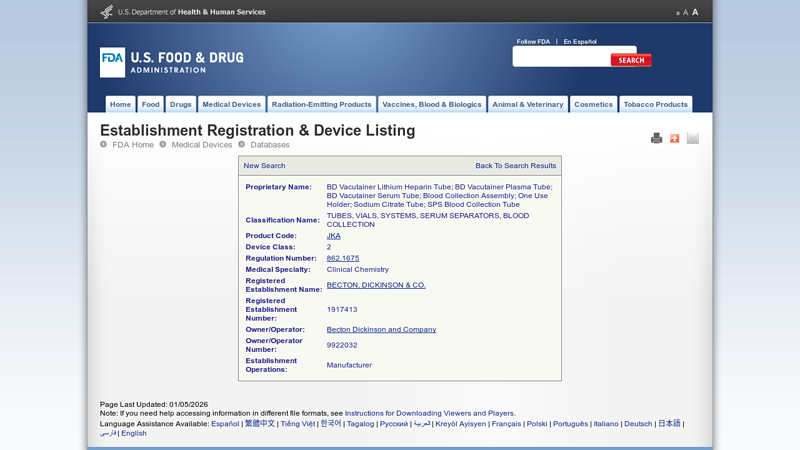Click the FDA logo
Image resolution: width=800 pixels, height=450 pixels.
112,62
